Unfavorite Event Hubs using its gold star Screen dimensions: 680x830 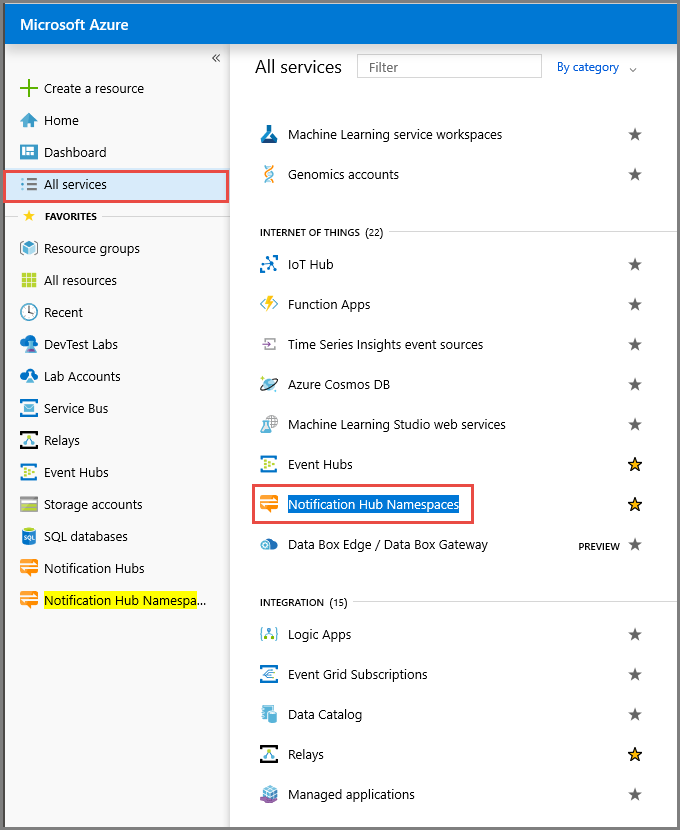click(634, 464)
